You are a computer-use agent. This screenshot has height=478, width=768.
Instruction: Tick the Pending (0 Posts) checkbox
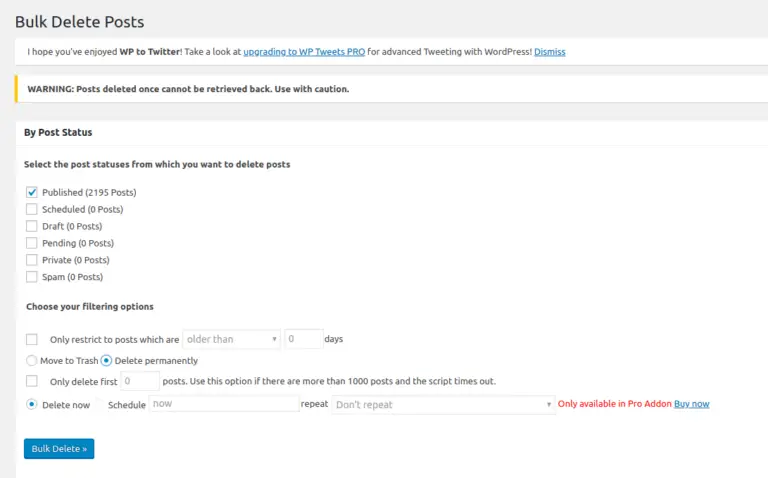point(32,243)
